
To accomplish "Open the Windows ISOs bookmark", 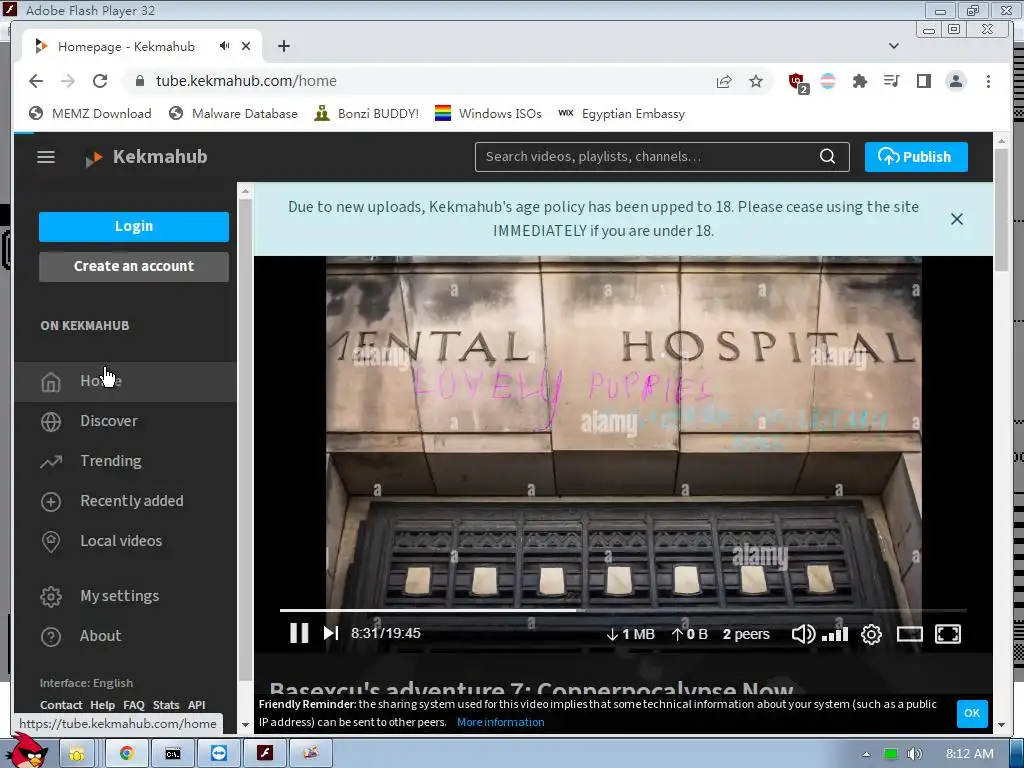I will coord(488,114).
